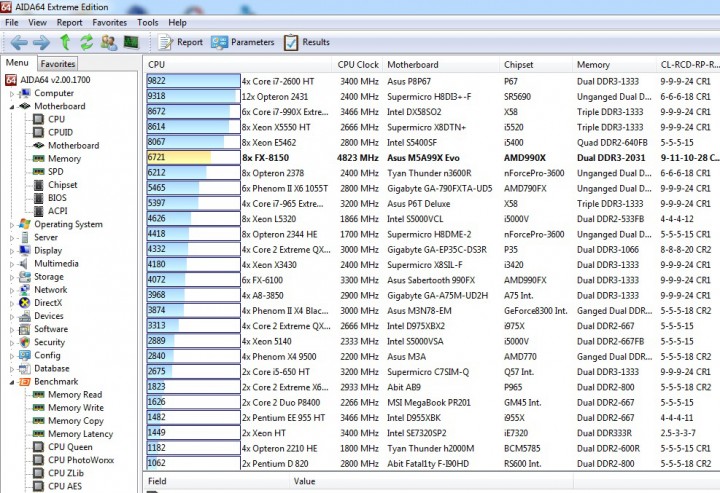Screen dimensions: 720x493
Task: Click the Devices icon in tree
Action: coord(24,316)
